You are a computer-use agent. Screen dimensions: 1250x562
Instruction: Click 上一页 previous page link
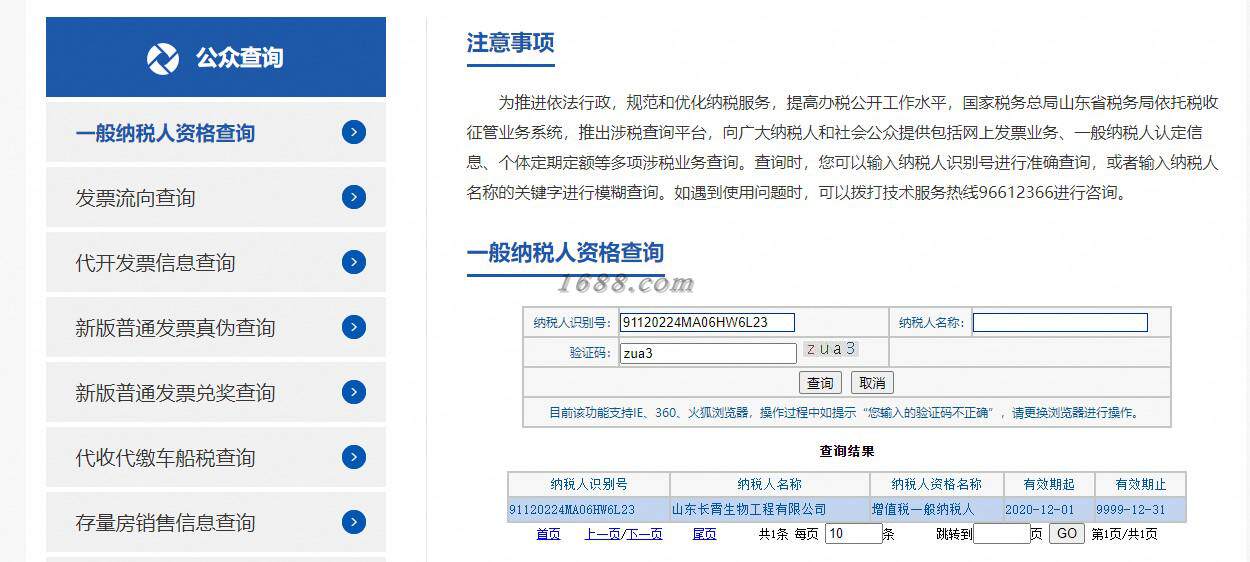pos(603,534)
